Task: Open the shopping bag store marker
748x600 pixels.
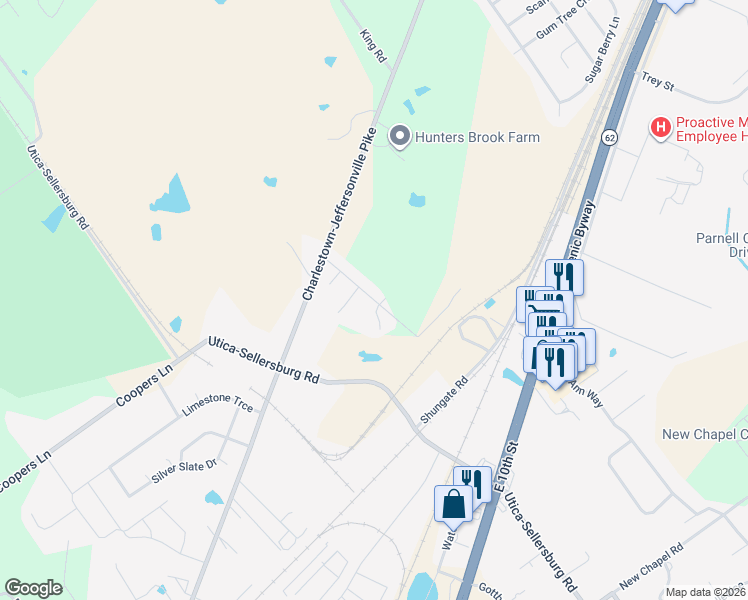Action: pos(453,506)
